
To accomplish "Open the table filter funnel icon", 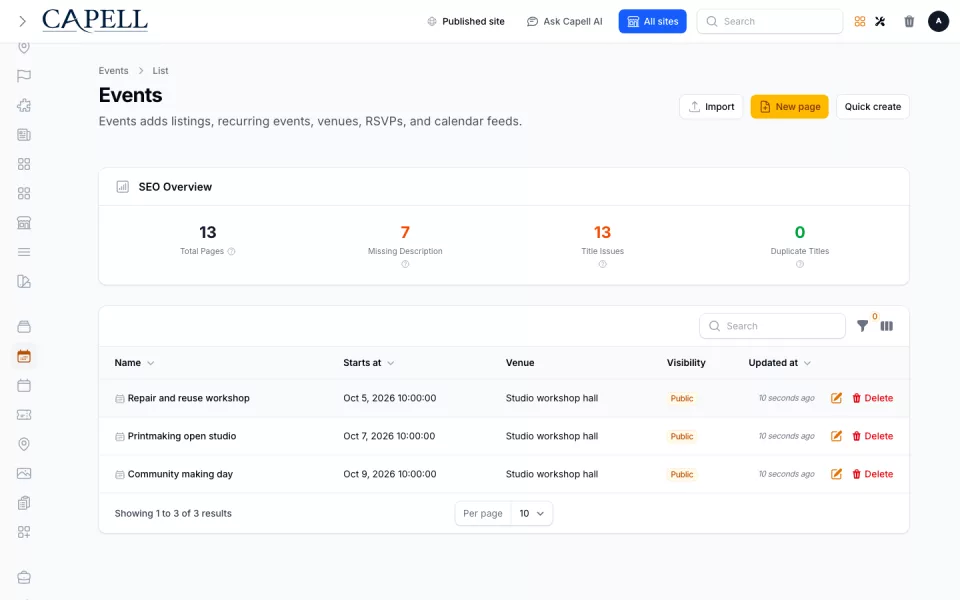I will tap(862, 326).
